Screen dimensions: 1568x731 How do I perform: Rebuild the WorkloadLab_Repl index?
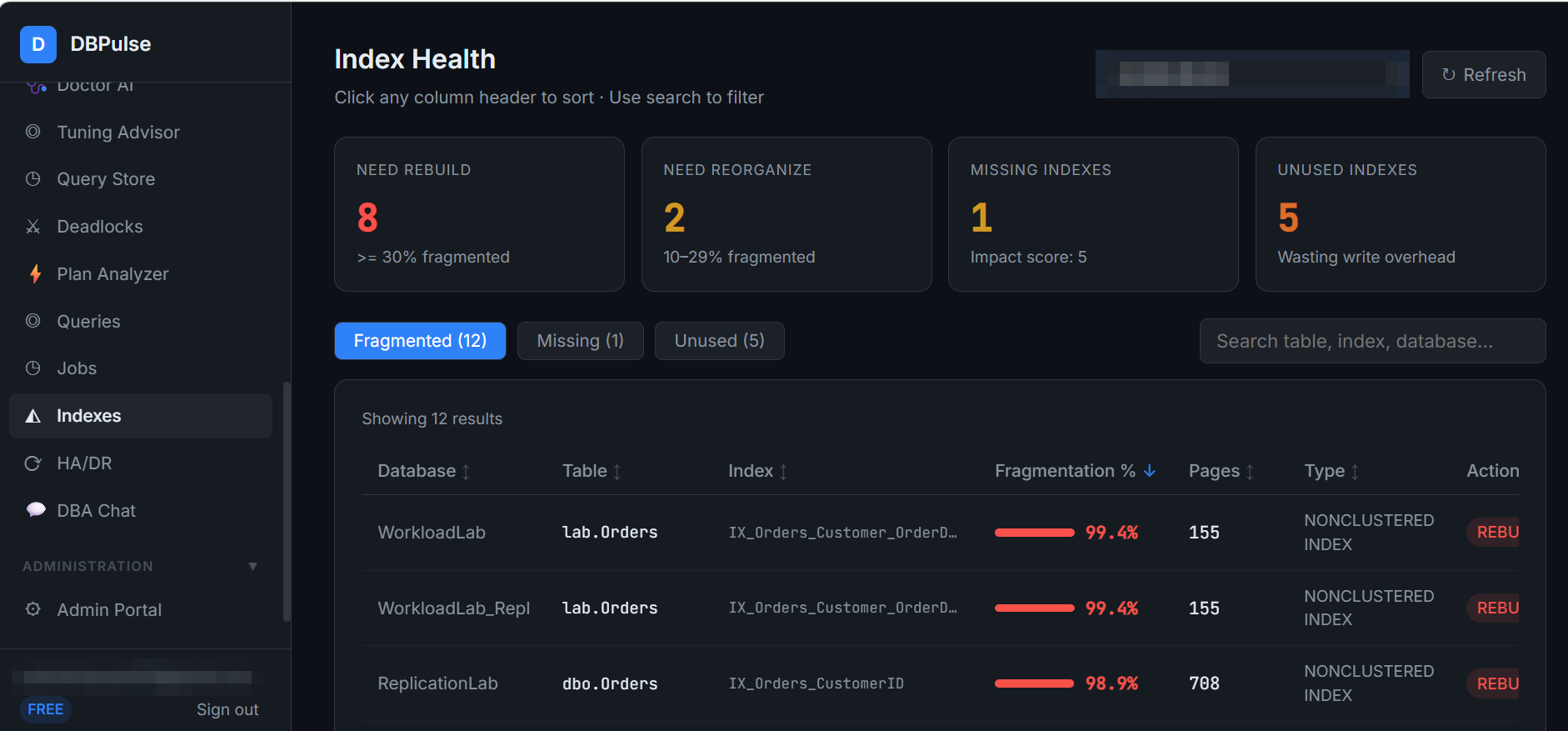click(x=1493, y=608)
